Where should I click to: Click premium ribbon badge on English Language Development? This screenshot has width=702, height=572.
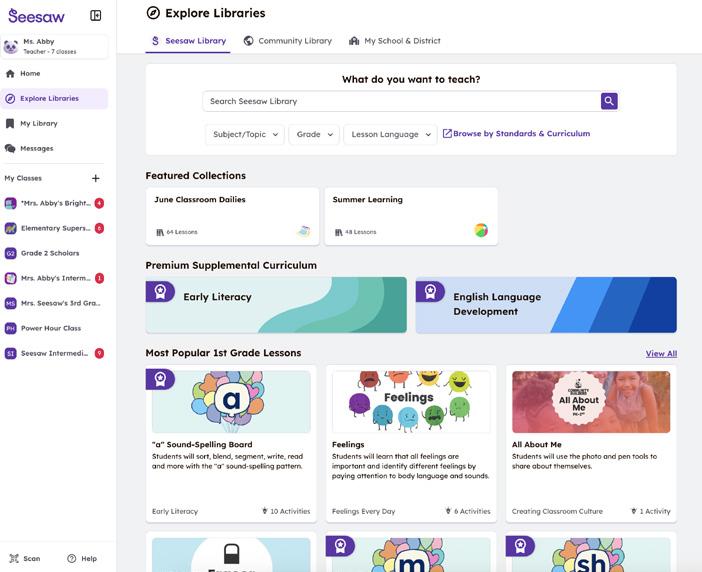(430, 292)
